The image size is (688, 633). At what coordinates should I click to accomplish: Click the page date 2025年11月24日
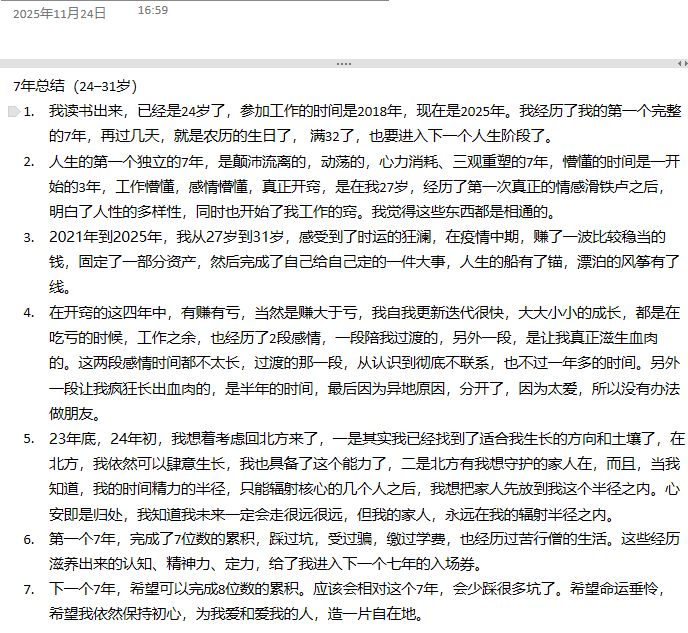[x=59, y=13]
